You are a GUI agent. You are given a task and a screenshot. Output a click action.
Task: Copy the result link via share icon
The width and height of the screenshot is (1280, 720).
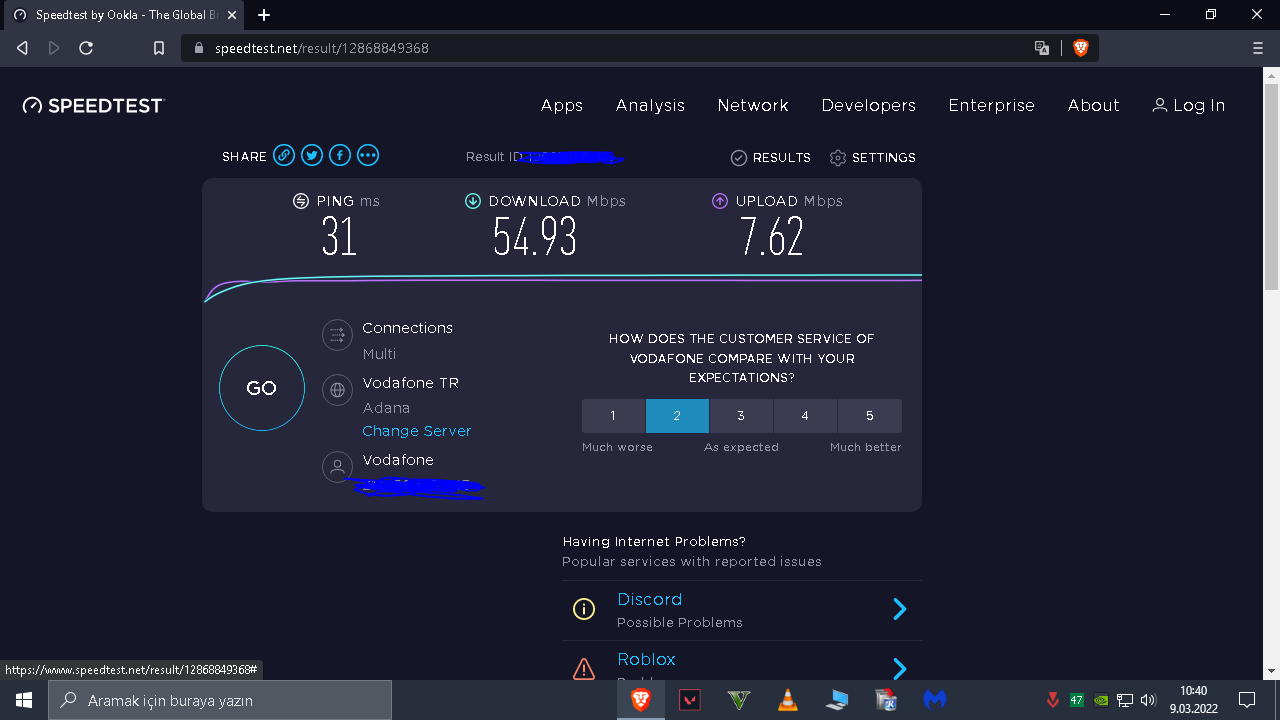(x=284, y=155)
